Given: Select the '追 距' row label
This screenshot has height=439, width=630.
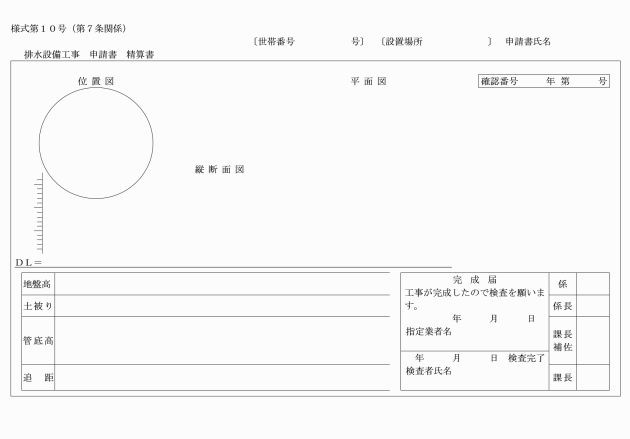Looking at the screenshot, I should click(38, 378).
